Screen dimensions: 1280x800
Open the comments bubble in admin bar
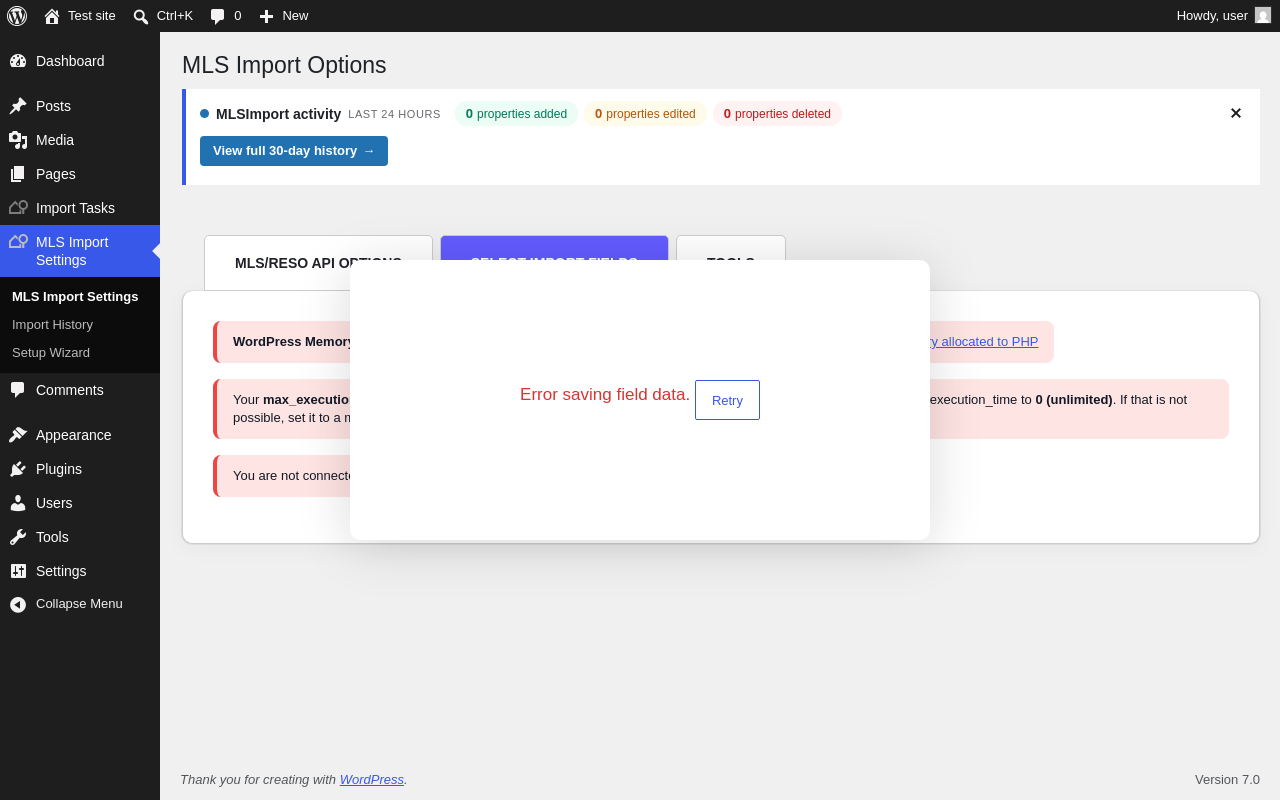[217, 16]
